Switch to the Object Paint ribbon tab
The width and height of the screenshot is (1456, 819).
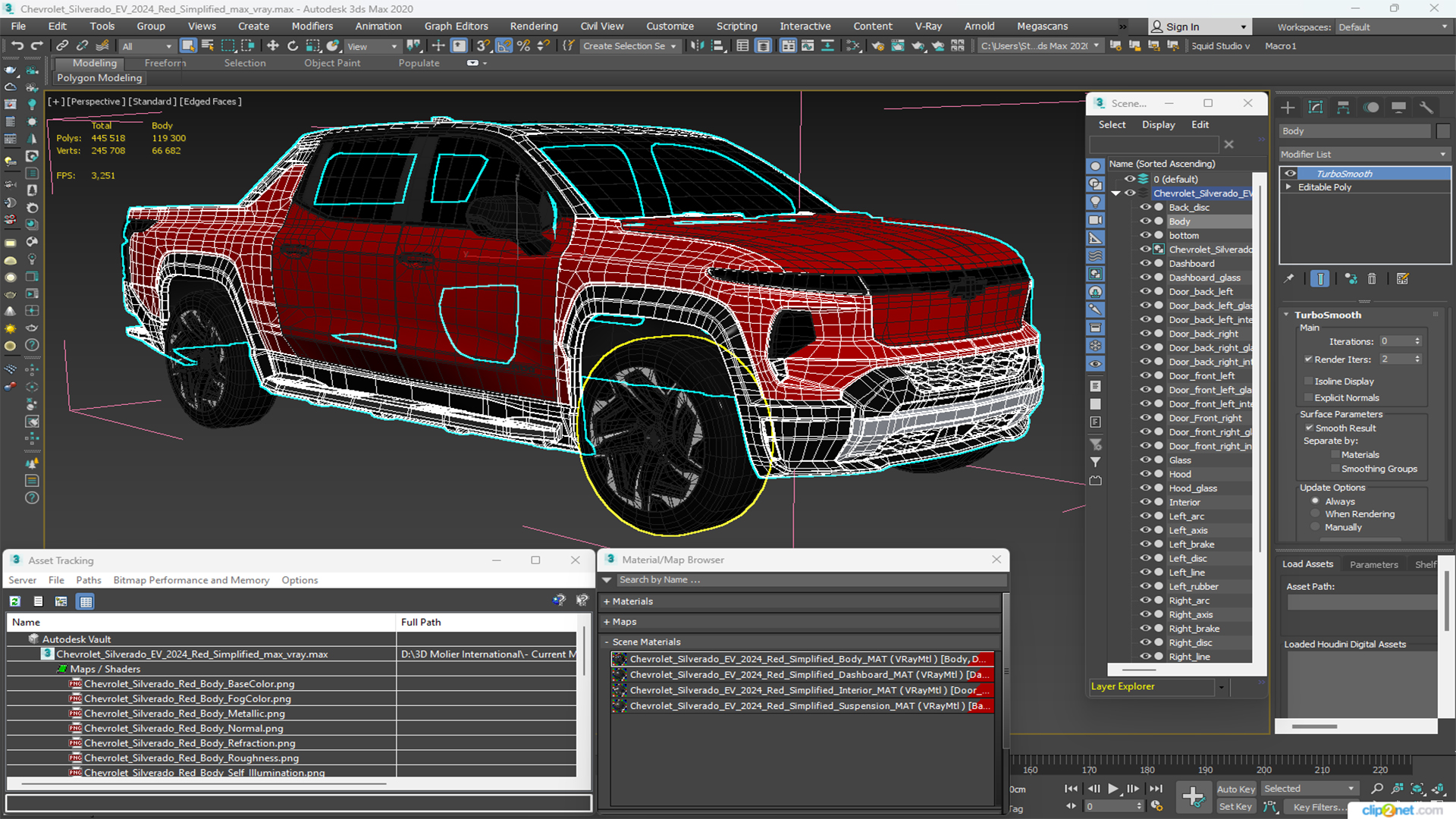point(332,64)
